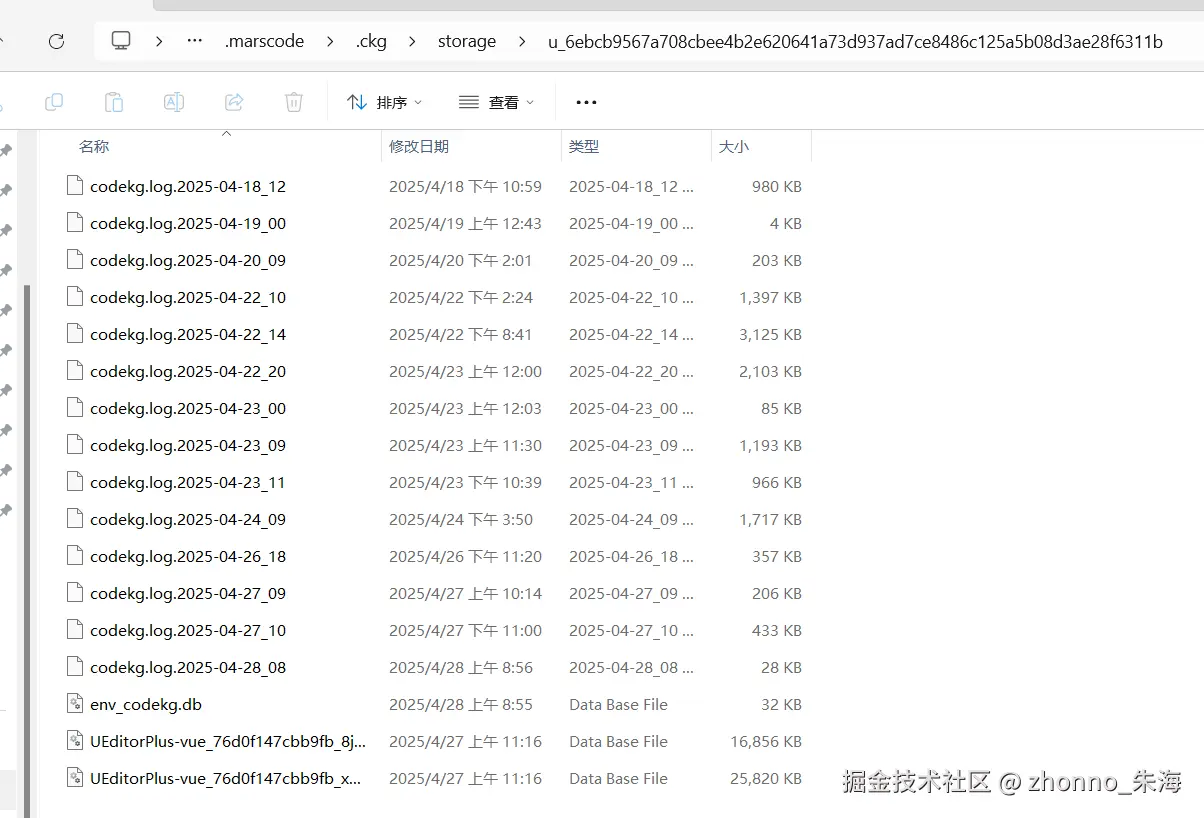Screen dimensions: 1204x818
Task: Expand the breadcrumb ellipsis in the address bar
Action: [193, 41]
